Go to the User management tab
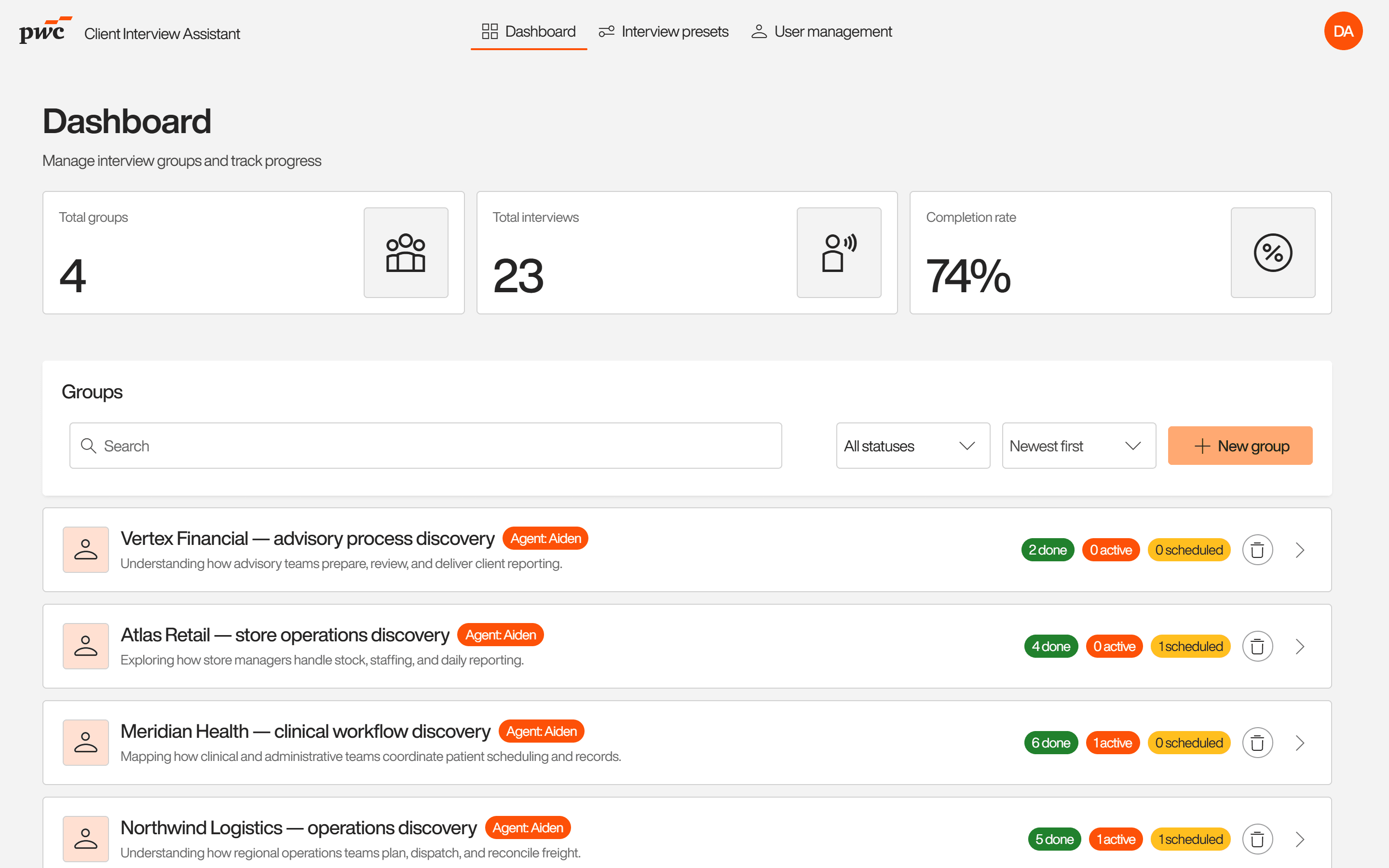Viewport: 1389px width, 868px height. 821,31
